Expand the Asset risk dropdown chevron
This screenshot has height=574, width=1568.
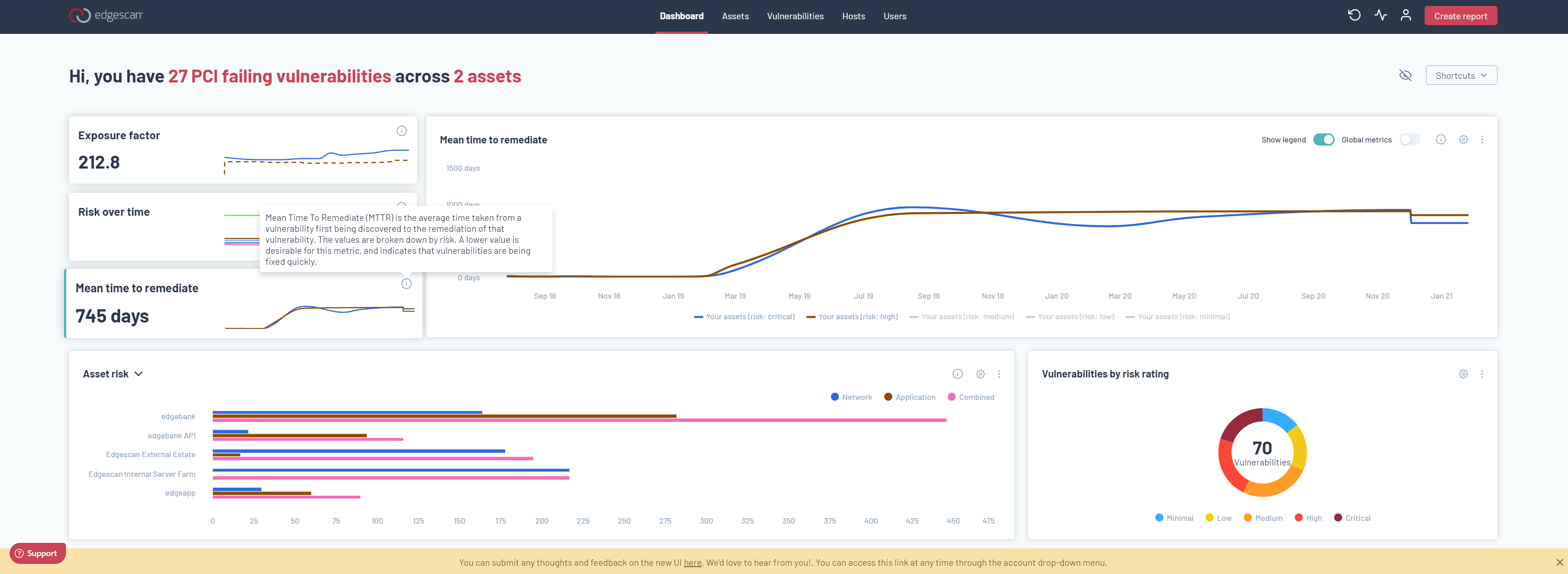[139, 374]
